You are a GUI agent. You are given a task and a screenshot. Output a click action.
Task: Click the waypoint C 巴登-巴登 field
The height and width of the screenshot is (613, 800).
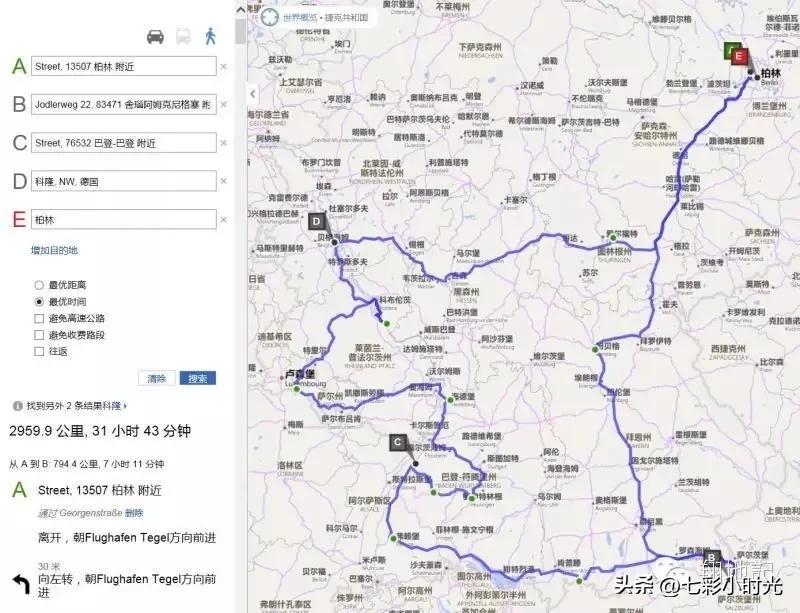(x=123, y=142)
